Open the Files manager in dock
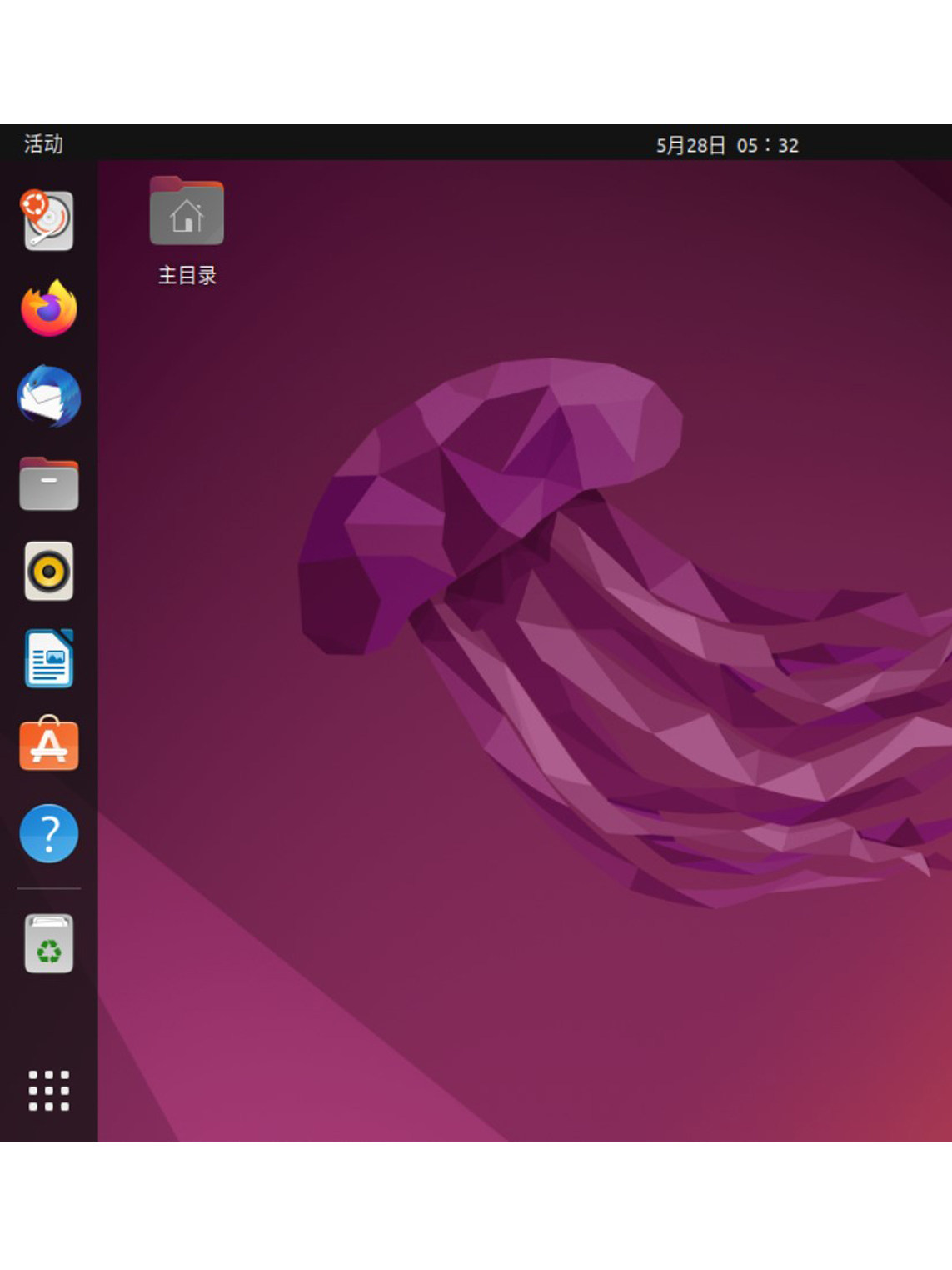 [x=48, y=483]
